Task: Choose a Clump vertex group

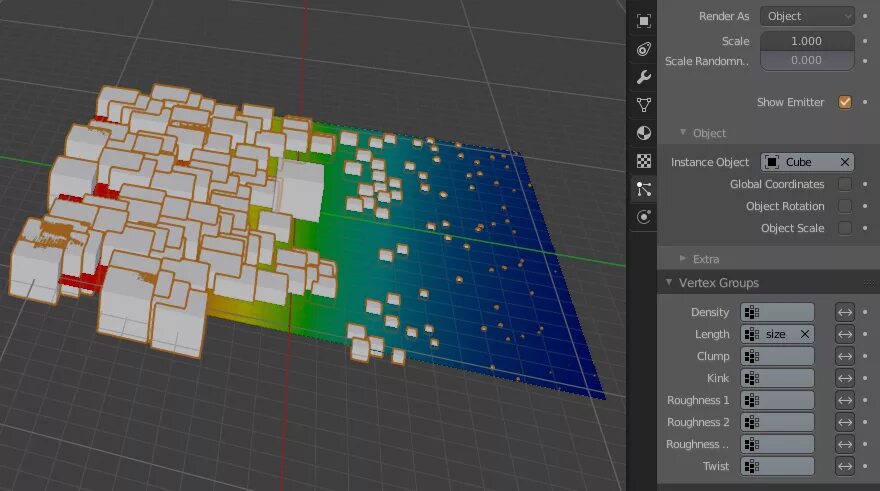Action: tap(777, 356)
